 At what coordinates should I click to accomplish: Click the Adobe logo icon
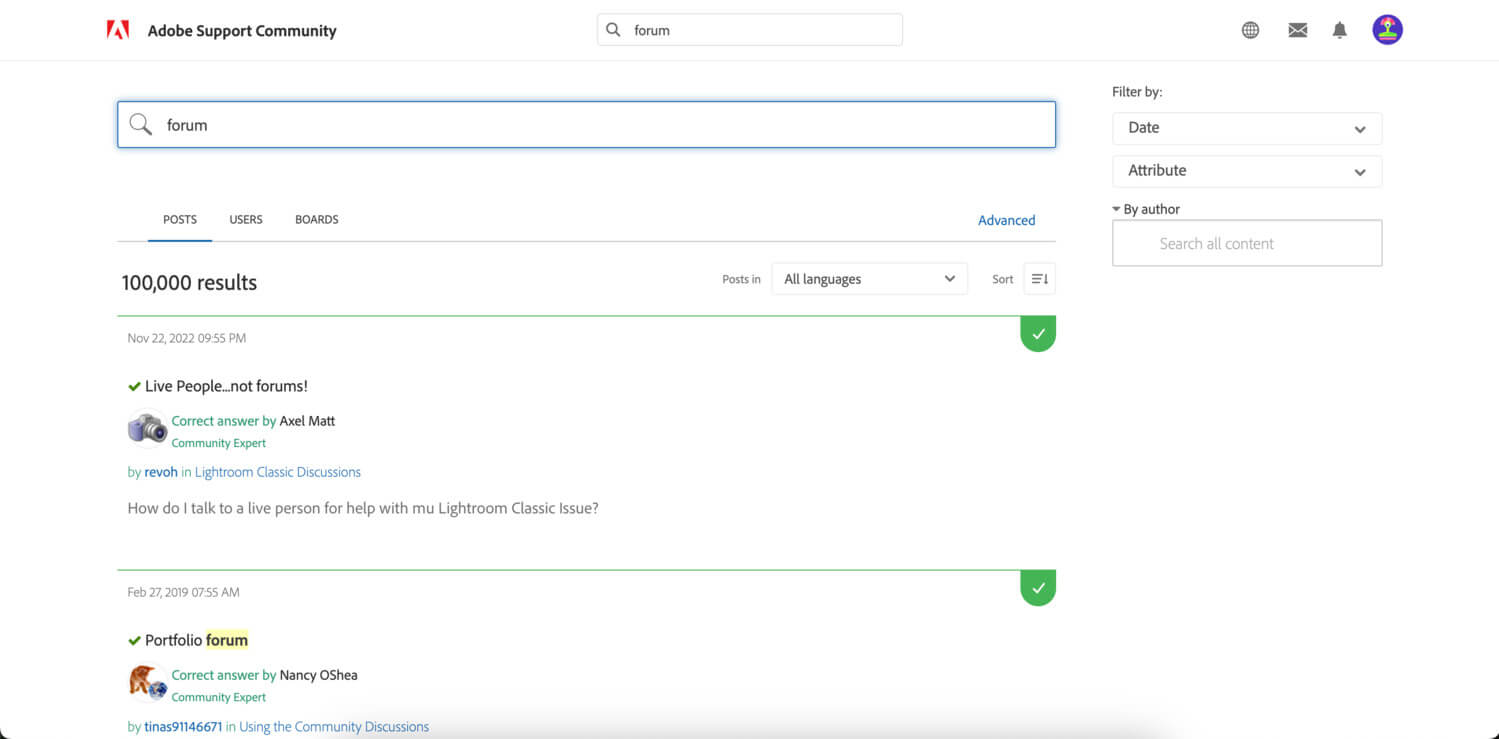click(x=118, y=30)
